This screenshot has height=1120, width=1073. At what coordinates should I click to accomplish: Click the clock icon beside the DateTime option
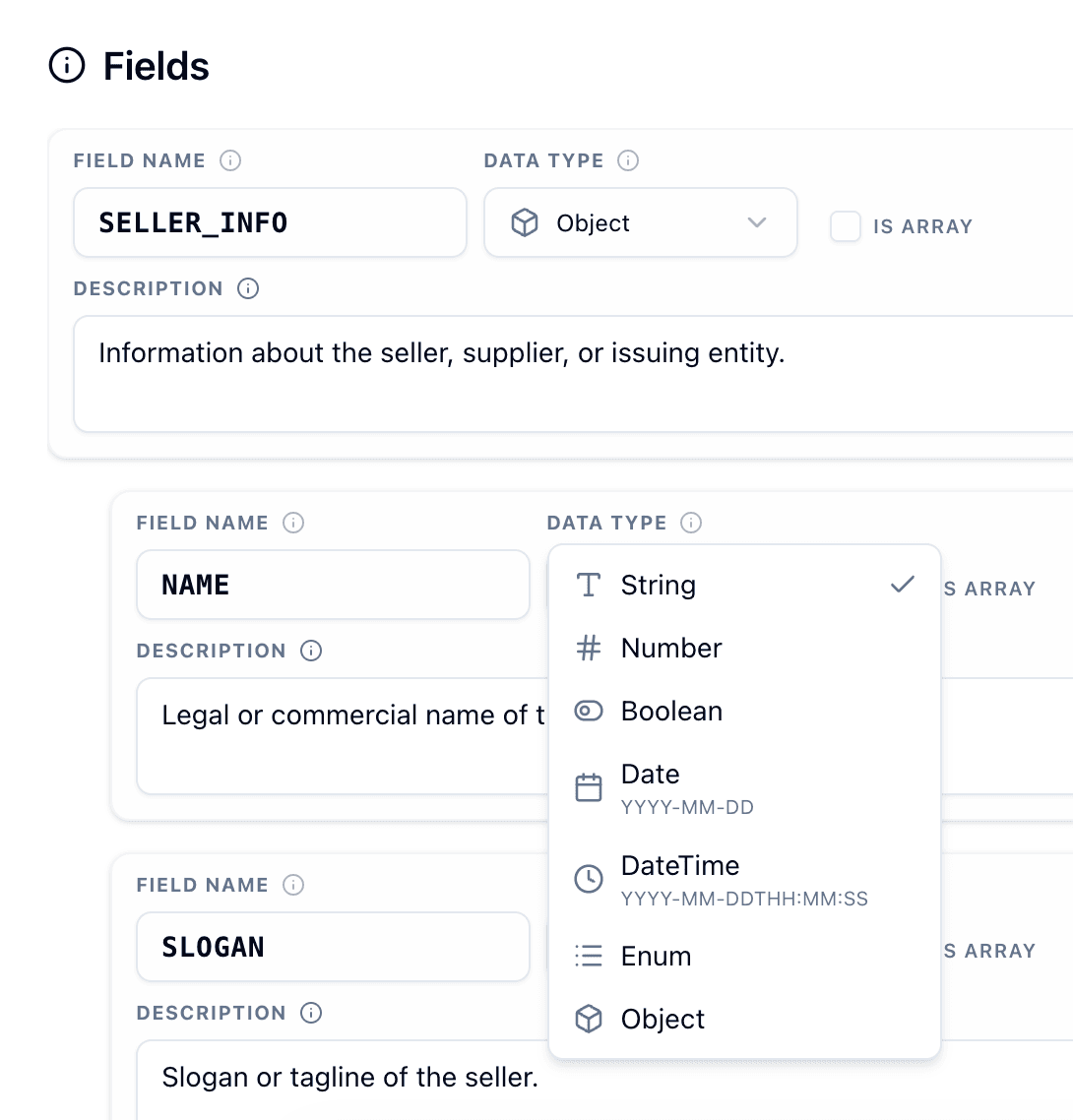click(x=587, y=878)
